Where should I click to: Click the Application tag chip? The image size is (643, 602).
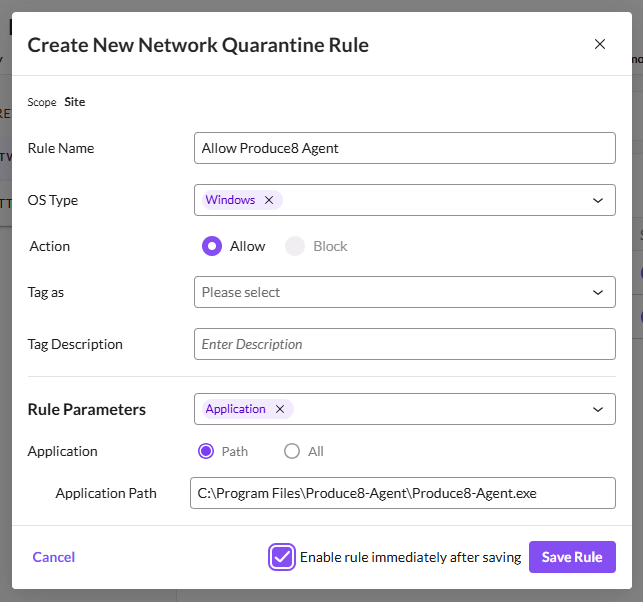coord(236,409)
